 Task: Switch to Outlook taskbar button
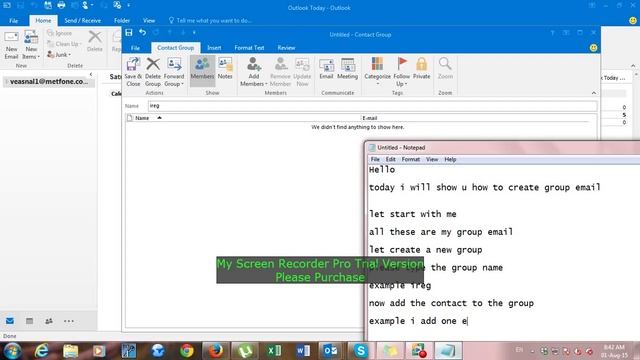click(x=331, y=351)
